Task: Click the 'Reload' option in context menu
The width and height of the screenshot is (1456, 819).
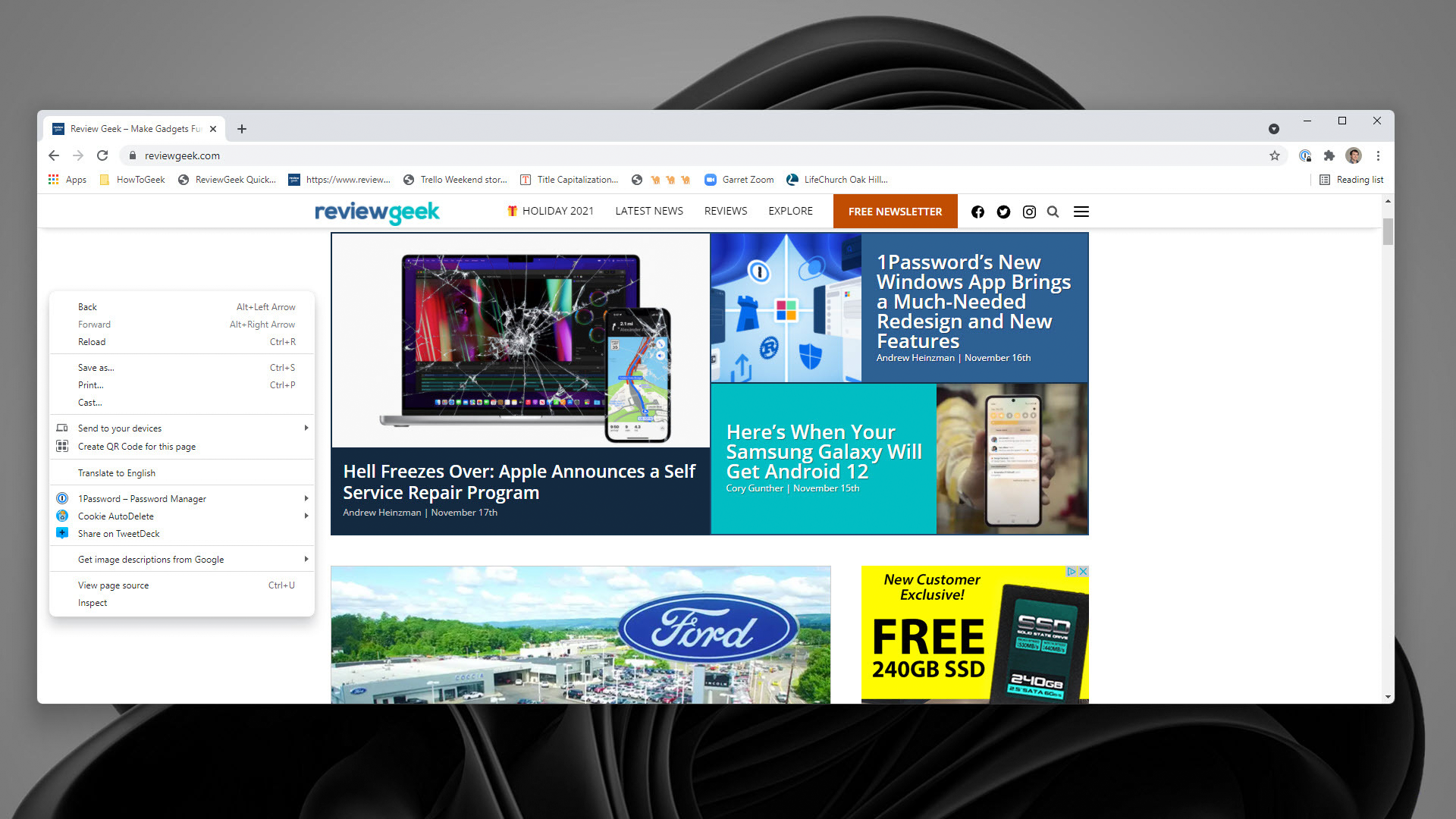Action: (x=91, y=341)
